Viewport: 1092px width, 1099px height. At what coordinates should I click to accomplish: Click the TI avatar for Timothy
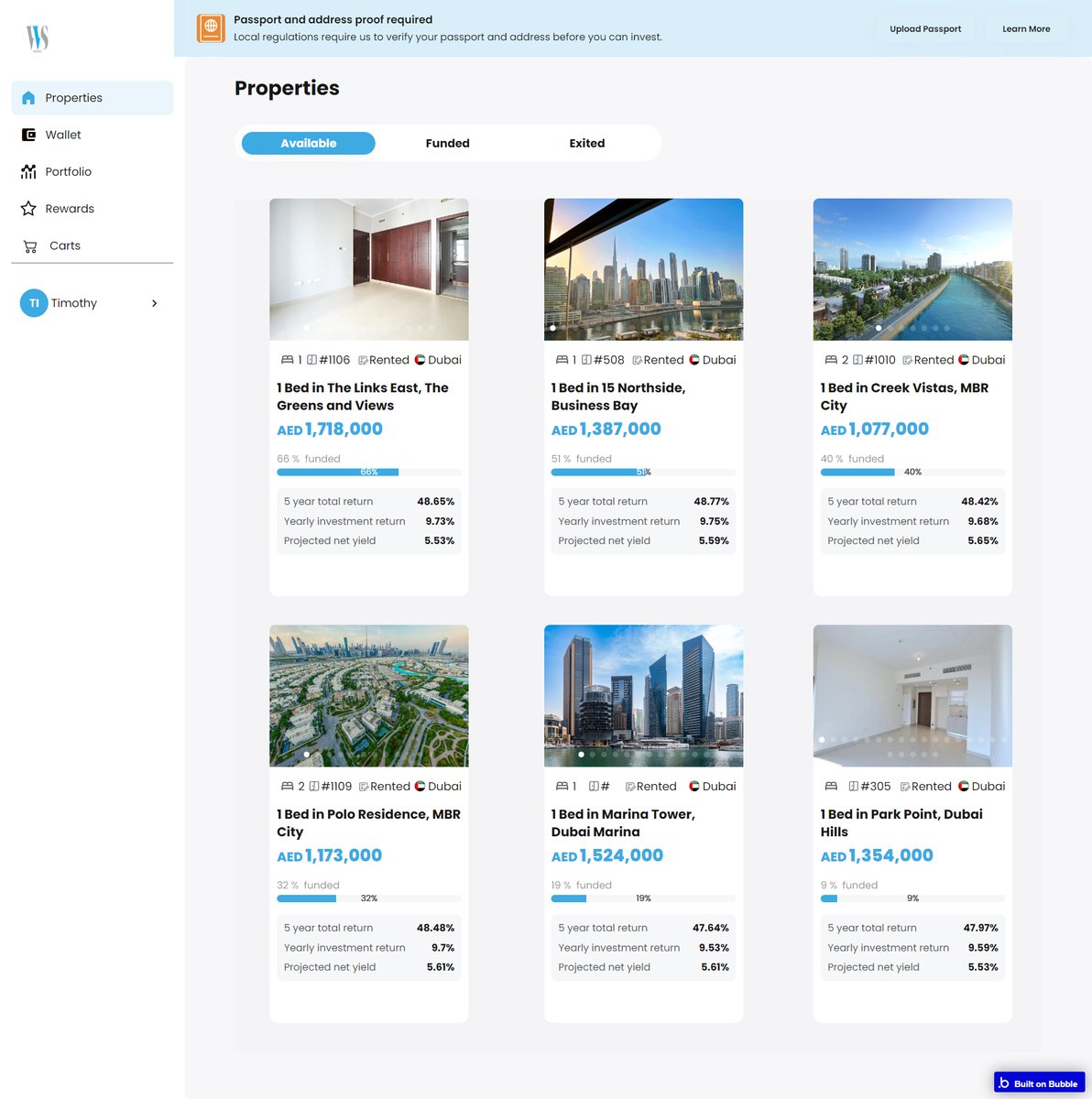34,303
